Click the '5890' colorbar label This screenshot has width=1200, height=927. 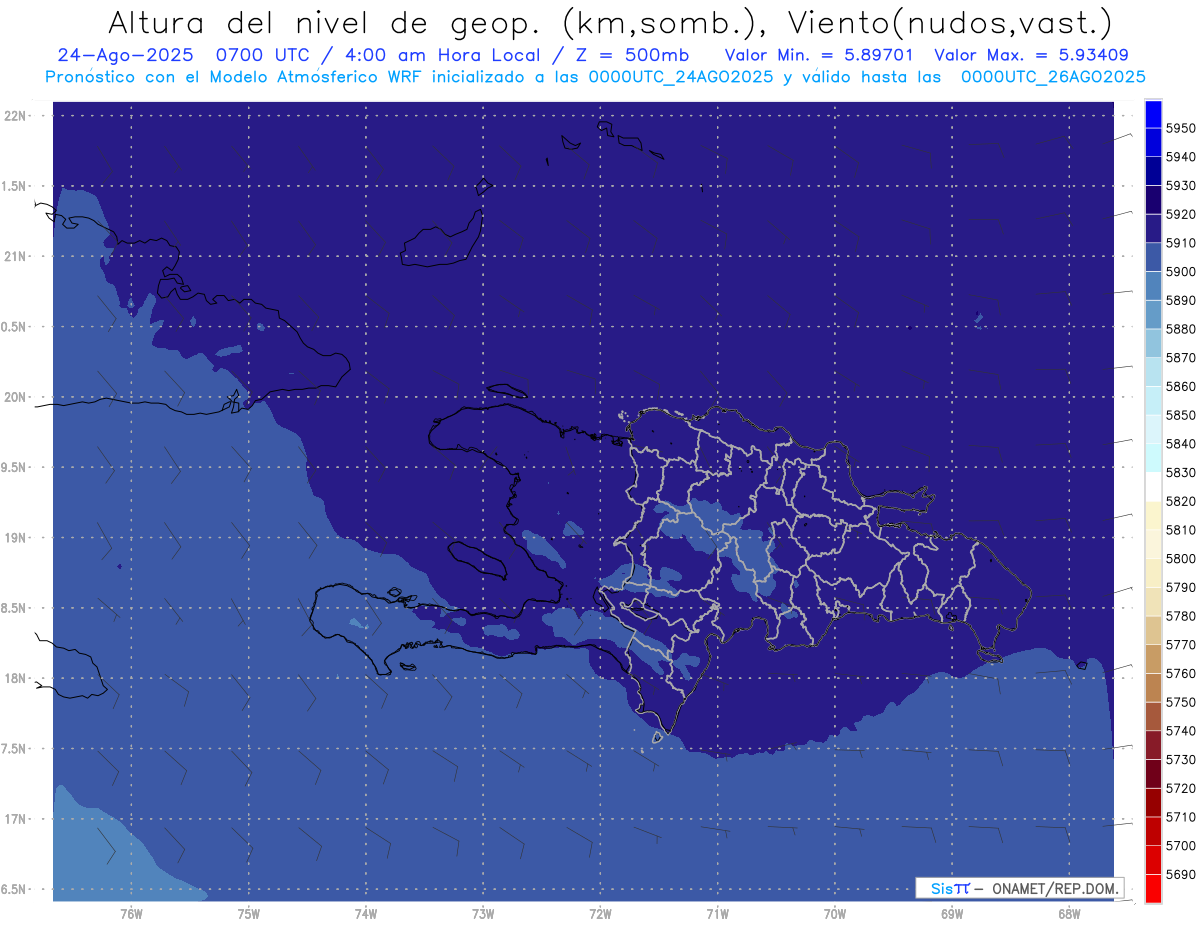[x=1181, y=301]
